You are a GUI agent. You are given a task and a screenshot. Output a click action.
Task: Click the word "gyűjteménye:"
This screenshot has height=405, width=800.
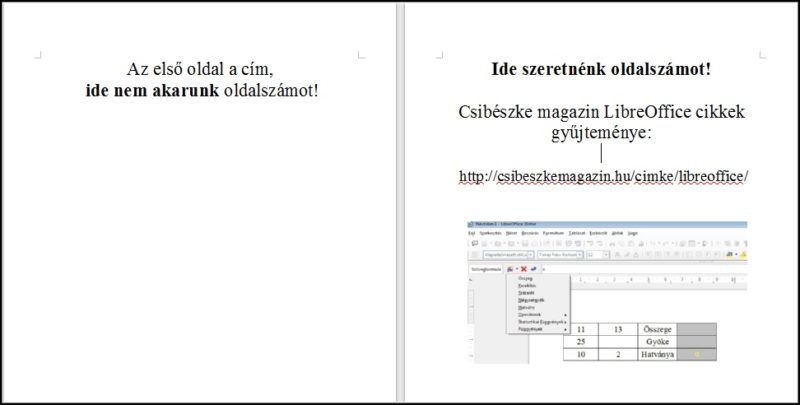click(x=602, y=134)
